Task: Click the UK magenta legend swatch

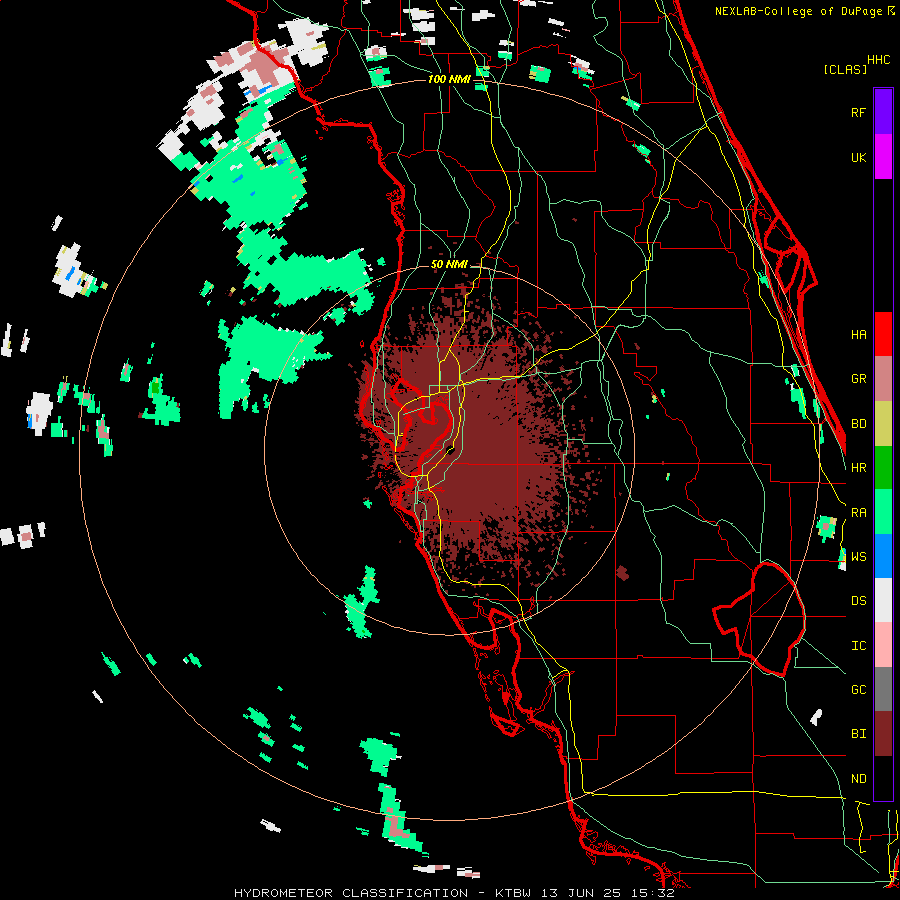Action: (883, 157)
